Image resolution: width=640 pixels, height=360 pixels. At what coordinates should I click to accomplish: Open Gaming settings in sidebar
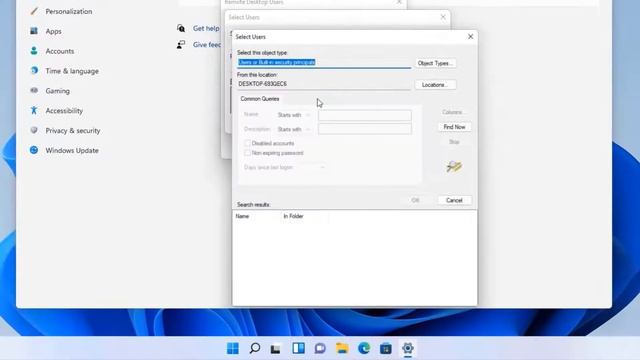click(57, 91)
